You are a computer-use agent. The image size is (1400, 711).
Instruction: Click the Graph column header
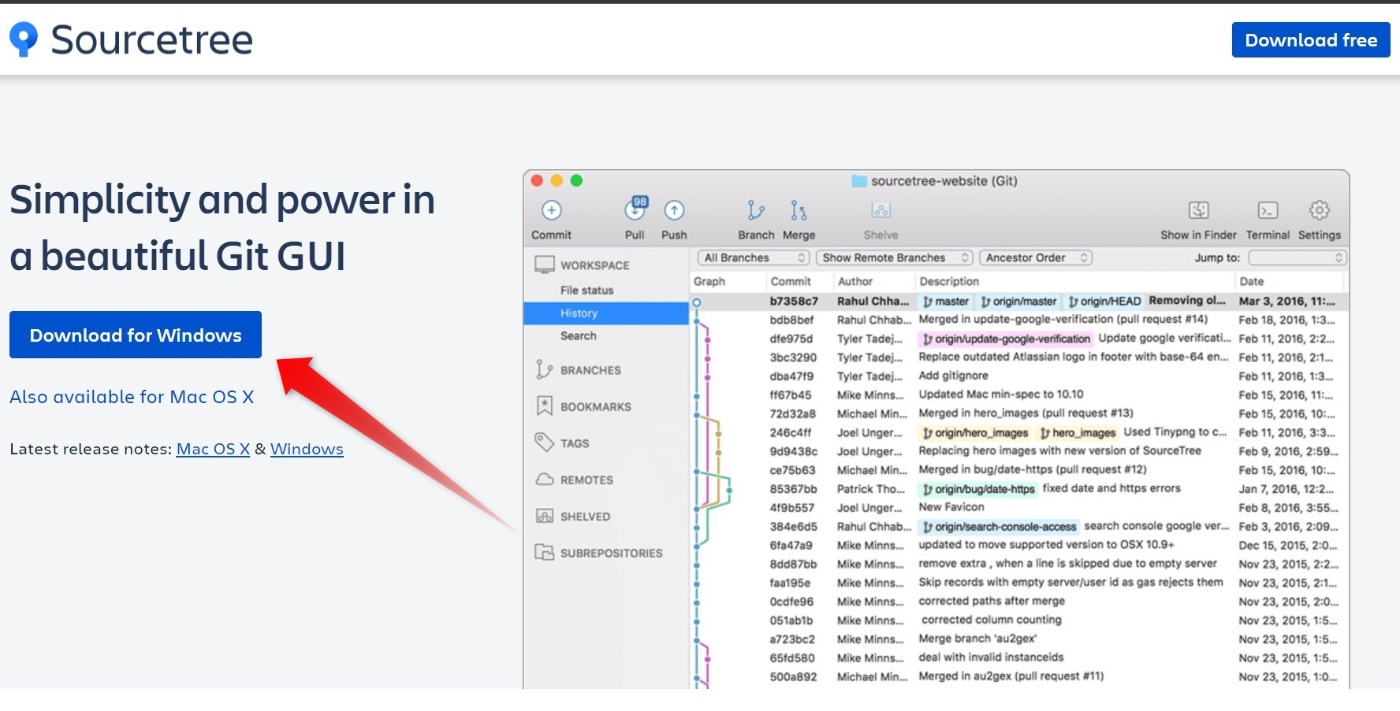coord(709,282)
